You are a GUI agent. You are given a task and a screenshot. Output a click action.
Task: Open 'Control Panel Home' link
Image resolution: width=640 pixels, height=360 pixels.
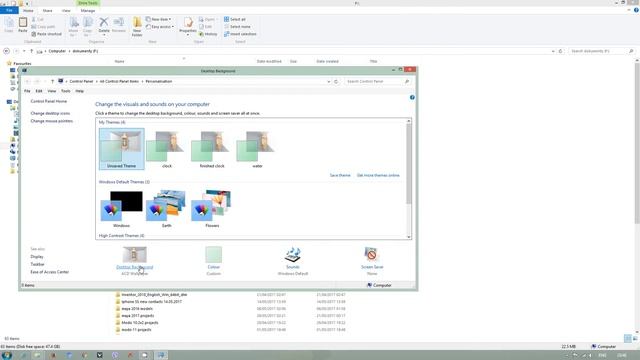49,101
